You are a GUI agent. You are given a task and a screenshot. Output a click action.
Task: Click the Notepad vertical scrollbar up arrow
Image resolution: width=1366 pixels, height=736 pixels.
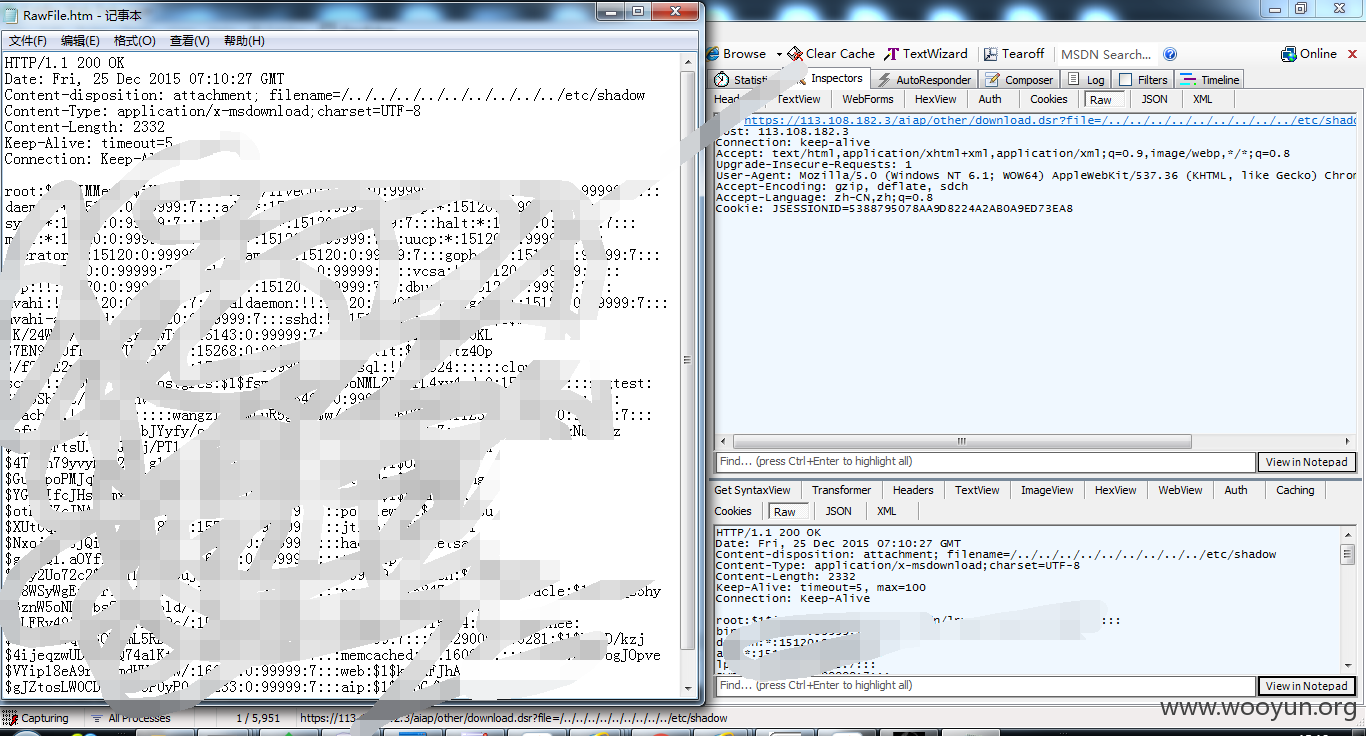click(x=687, y=62)
